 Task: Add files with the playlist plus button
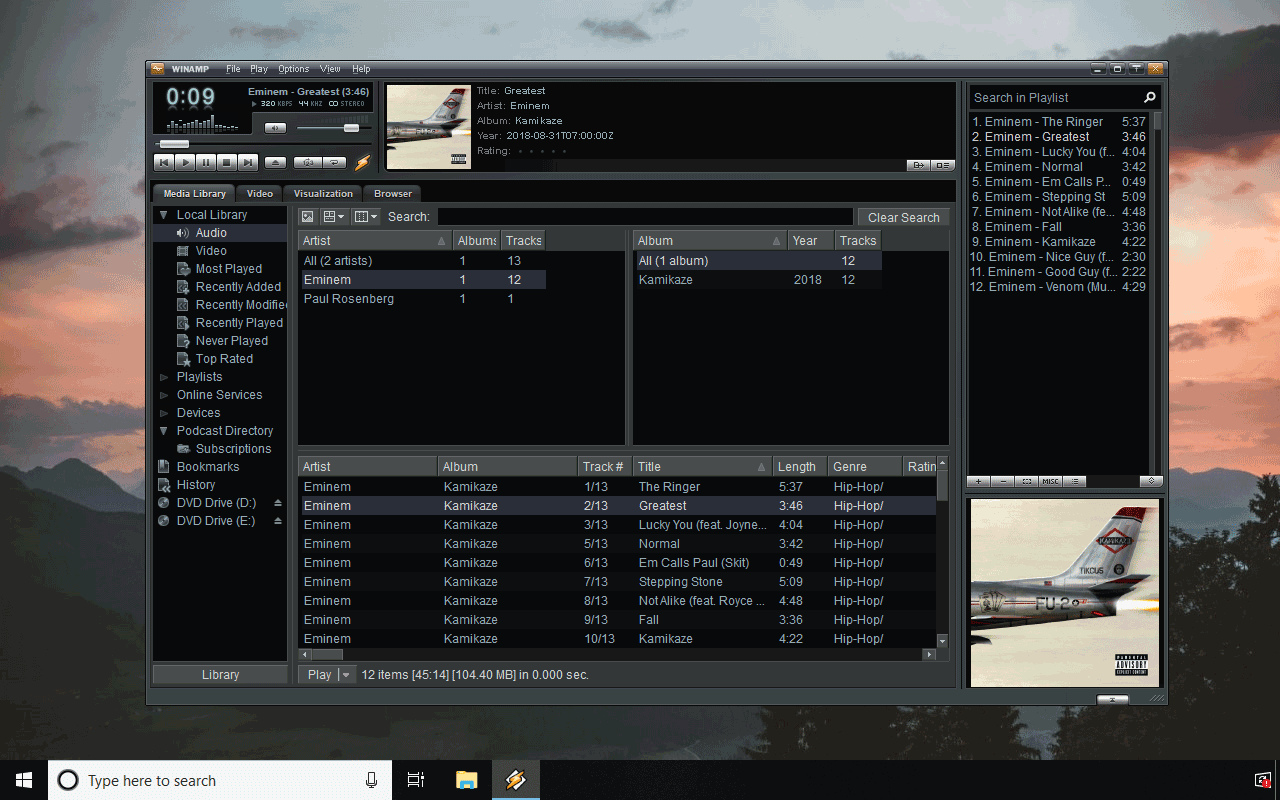point(979,481)
